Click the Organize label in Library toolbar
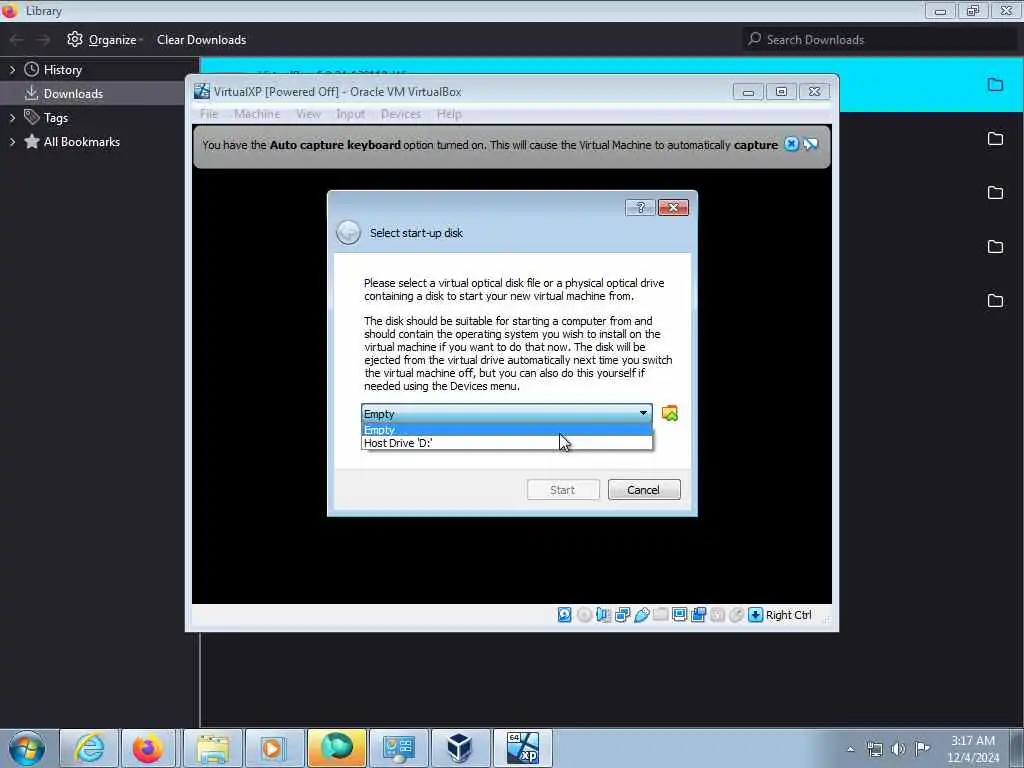 coord(112,40)
